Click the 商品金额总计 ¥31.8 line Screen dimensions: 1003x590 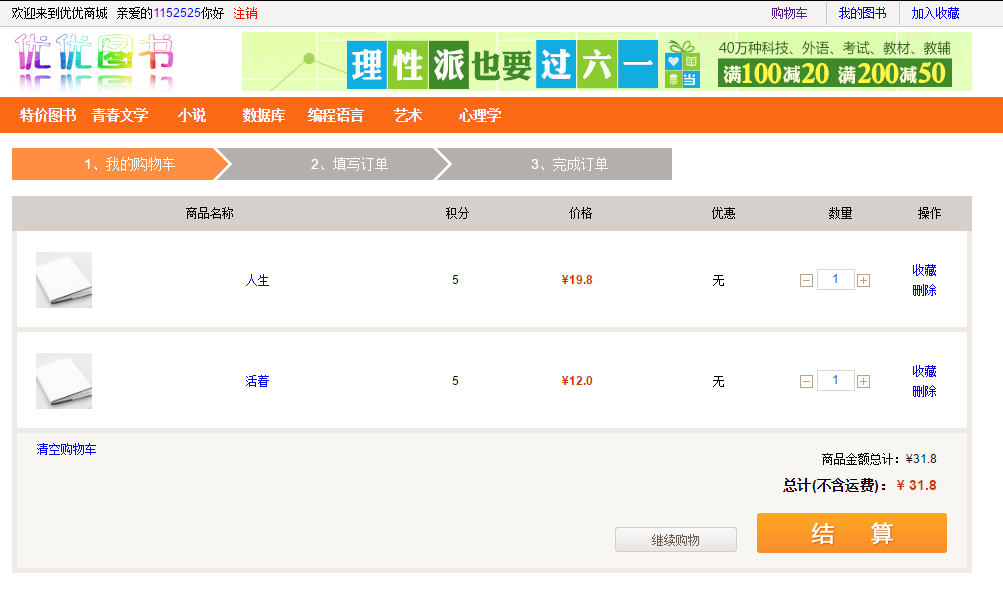pos(879,459)
